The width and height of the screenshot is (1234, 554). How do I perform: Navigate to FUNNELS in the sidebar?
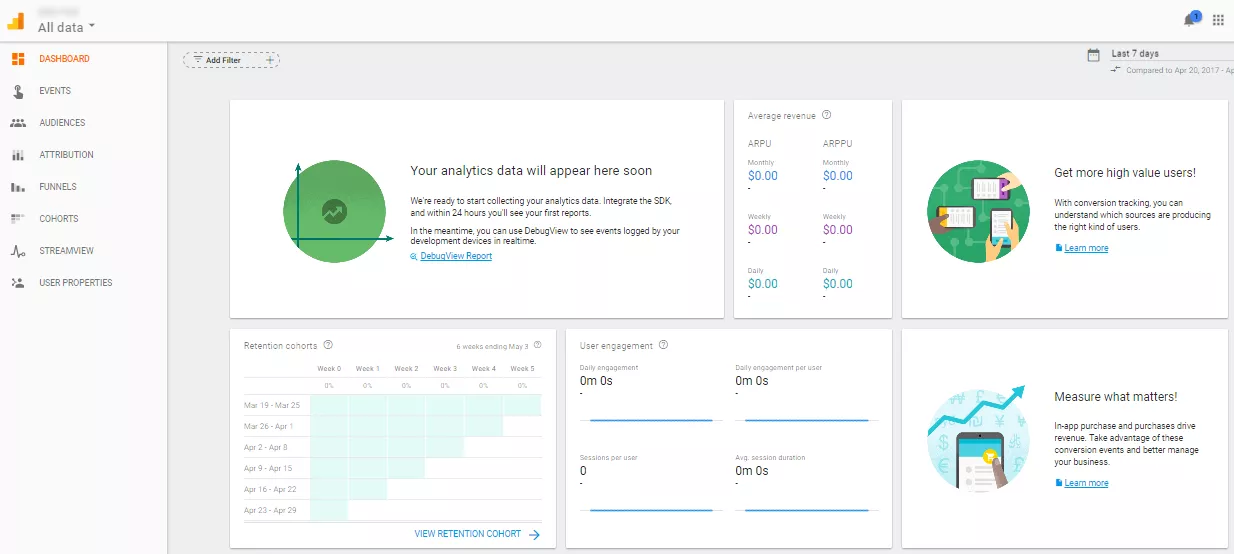pyautogui.click(x=58, y=187)
